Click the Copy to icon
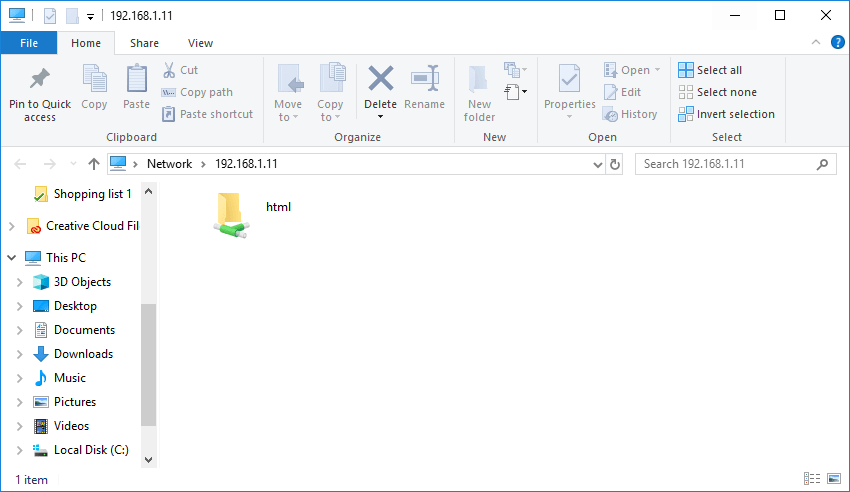The height and width of the screenshot is (492, 850). pos(331,79)
